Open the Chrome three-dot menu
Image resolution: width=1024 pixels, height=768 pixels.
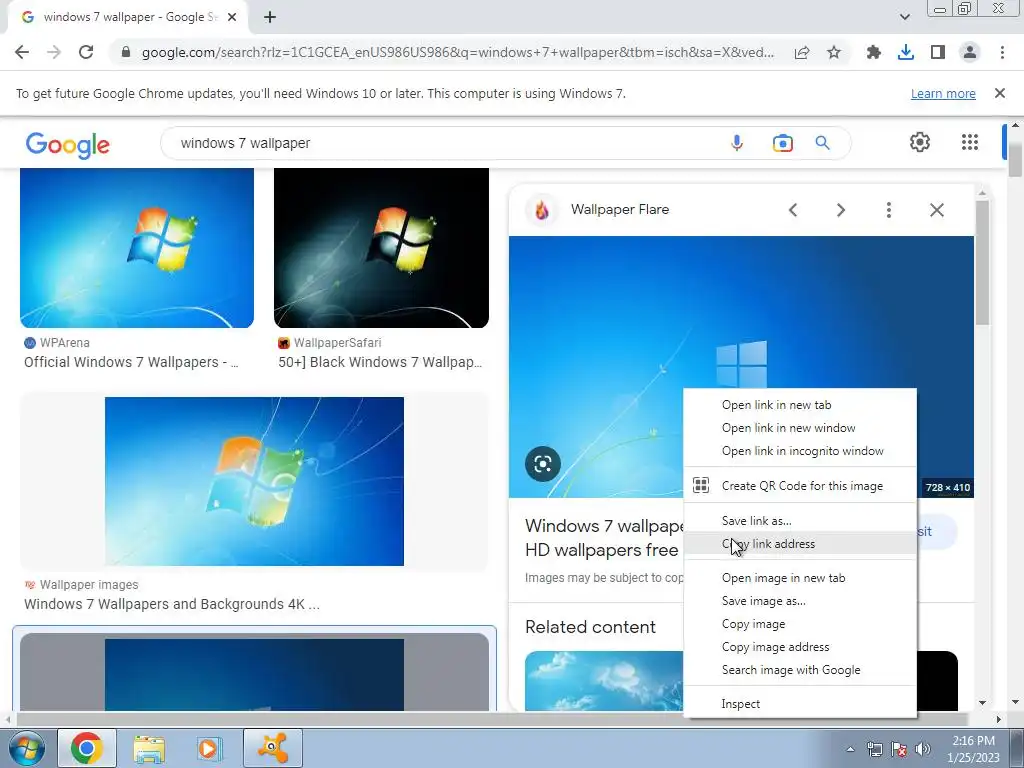pyautogui.click(x=1002, y=52)
